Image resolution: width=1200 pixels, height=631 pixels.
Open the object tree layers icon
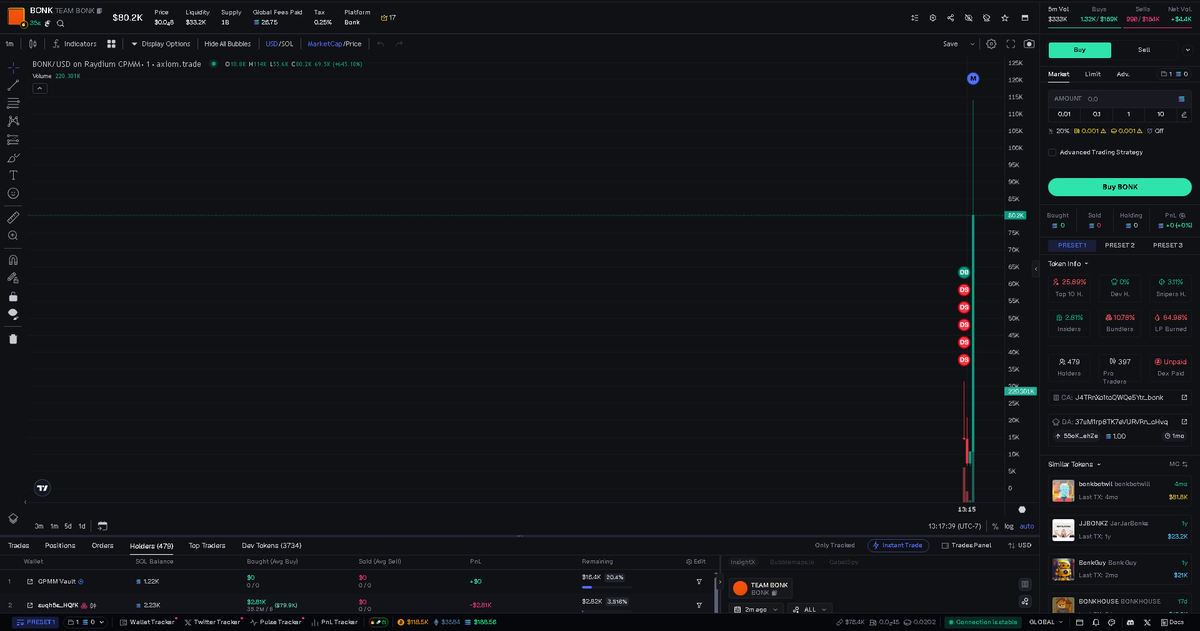13,518
